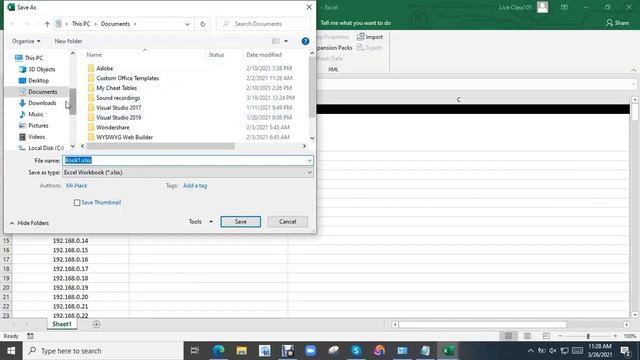Collapse the Excel ribbon chevron
Viewport: 640px width, 360px height.
[633, 70]
